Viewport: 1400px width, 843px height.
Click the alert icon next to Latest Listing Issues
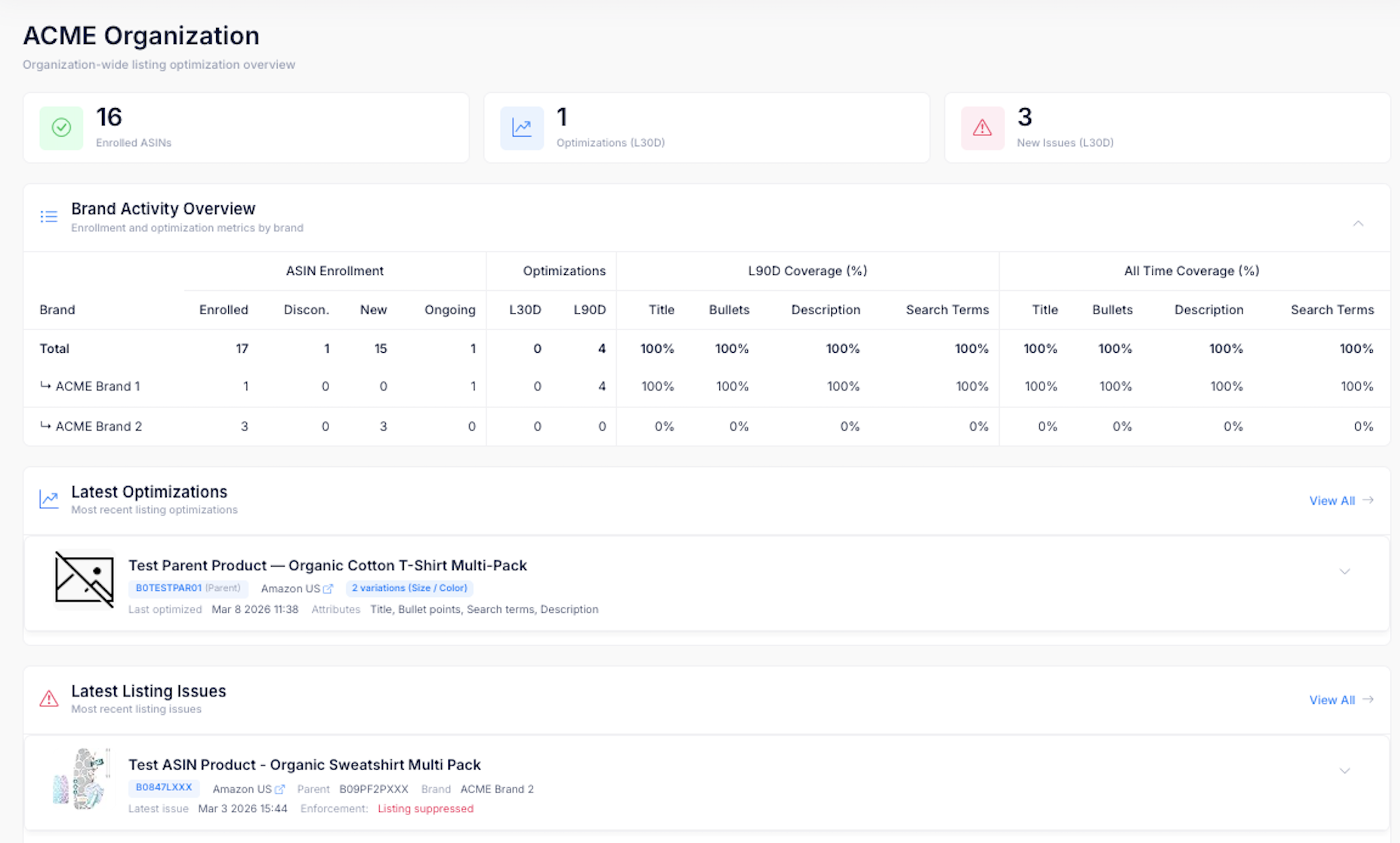[48, 698]
